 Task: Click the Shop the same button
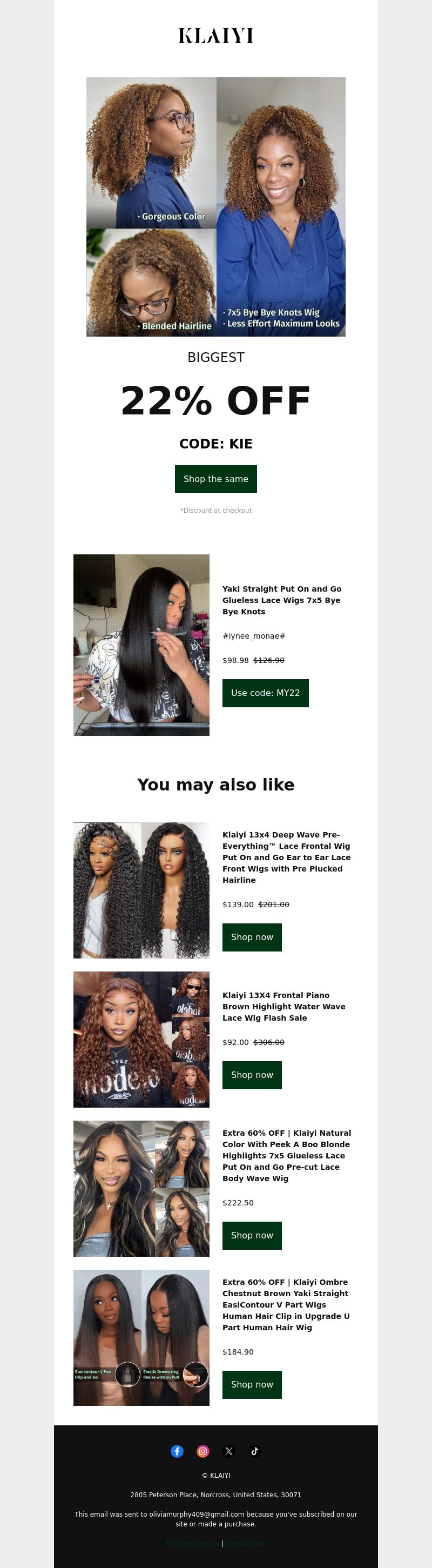click(x=216, y=479)
